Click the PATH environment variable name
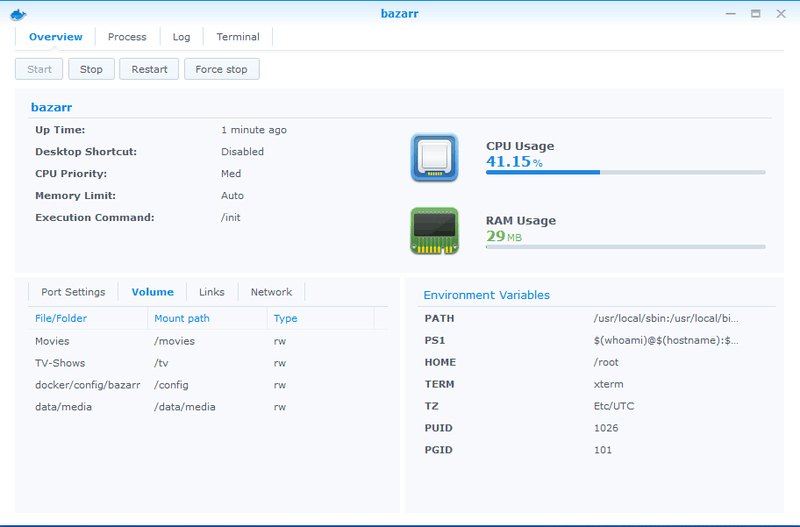The width and height of the screenshot is (800, 527). pos(439,318)
